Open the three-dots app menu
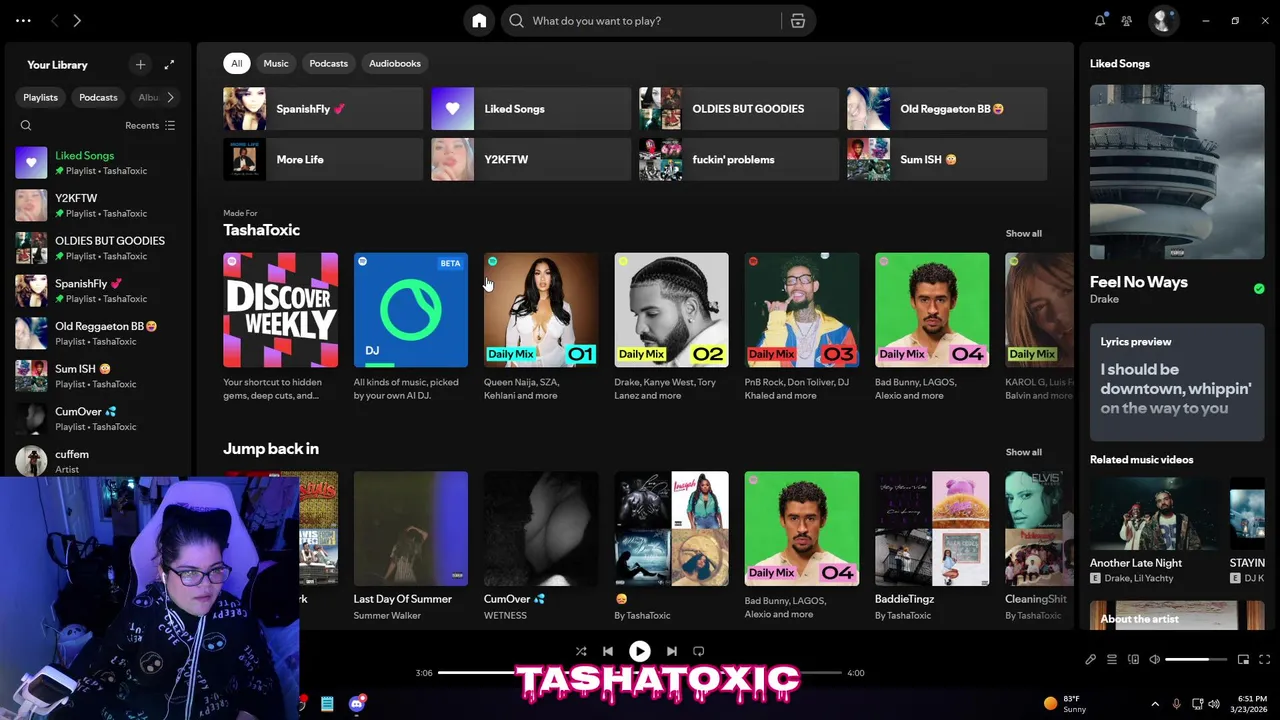The width and height of the screenshot is (1280, 720). tap(23, 20)
